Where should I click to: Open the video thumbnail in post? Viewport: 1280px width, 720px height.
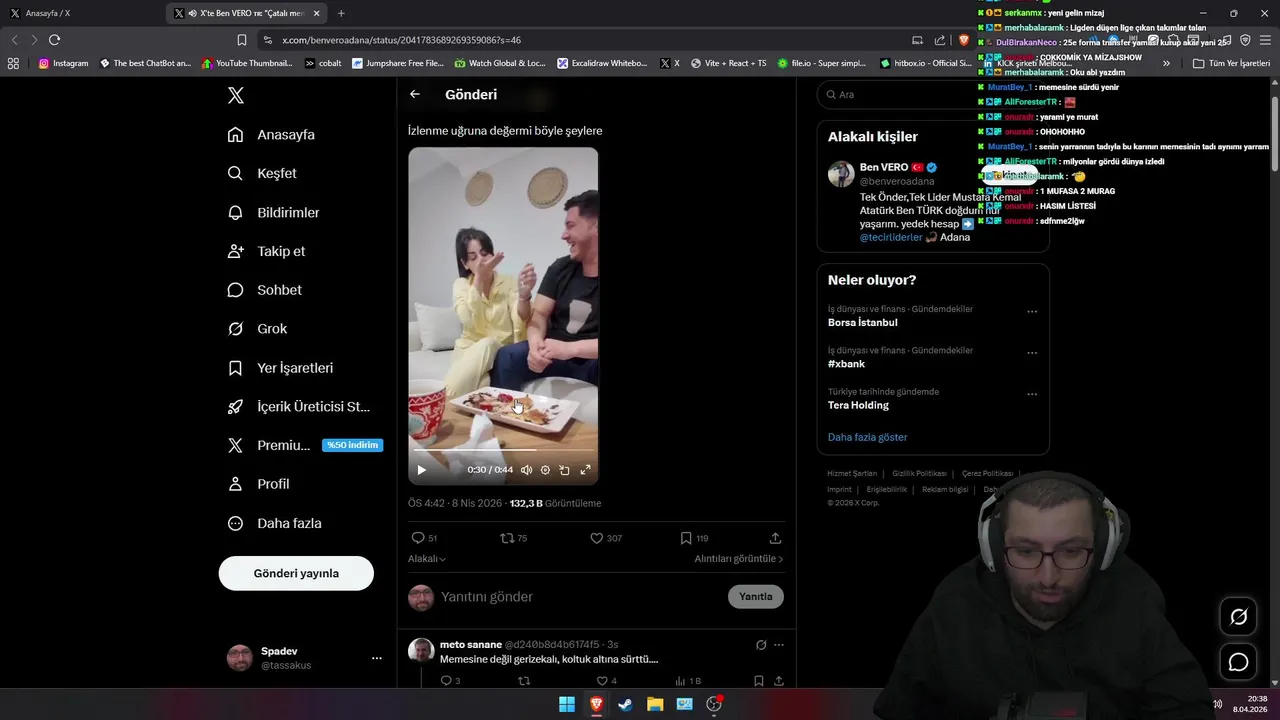point(503,316)
